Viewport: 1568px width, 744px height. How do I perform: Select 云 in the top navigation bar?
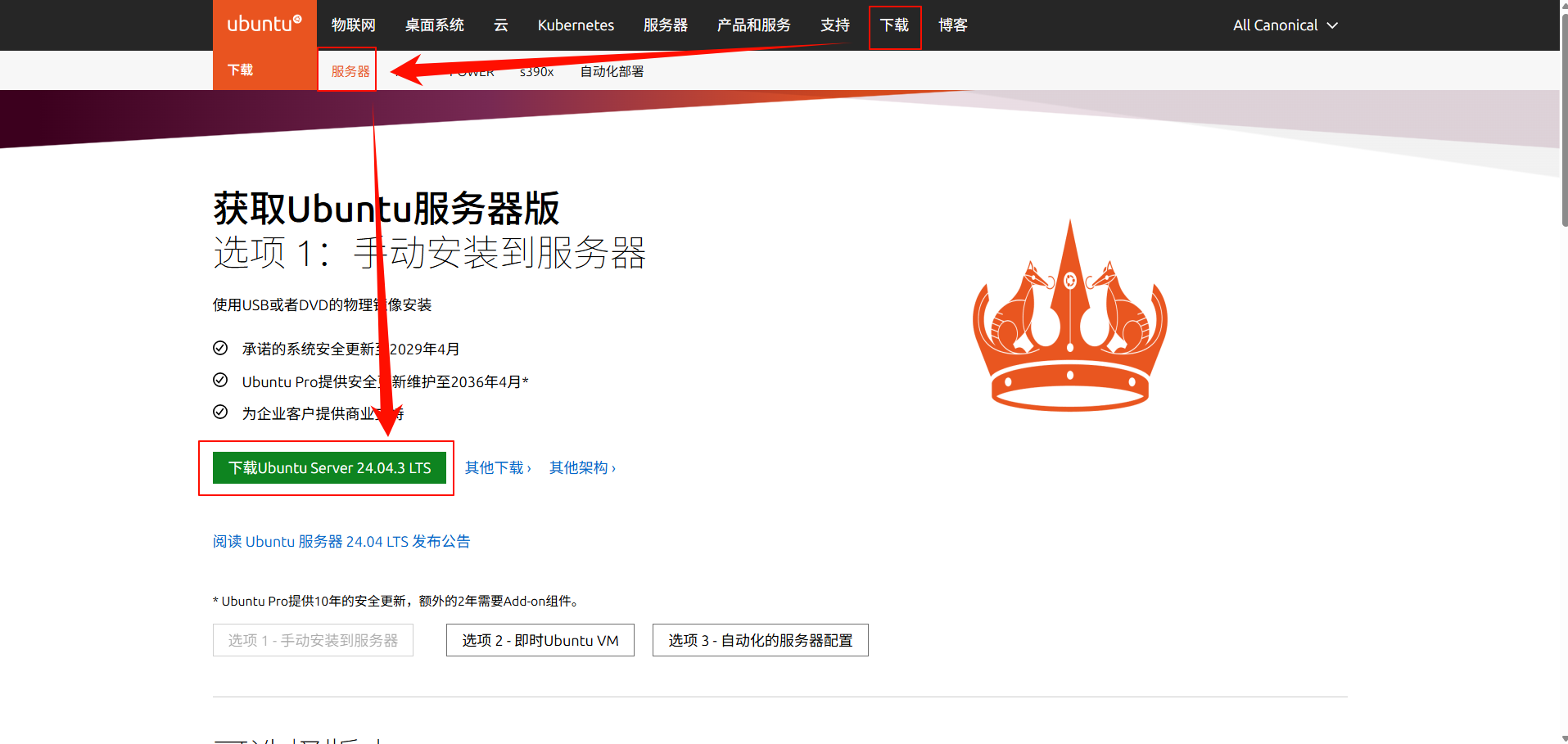tap(501, 25)
